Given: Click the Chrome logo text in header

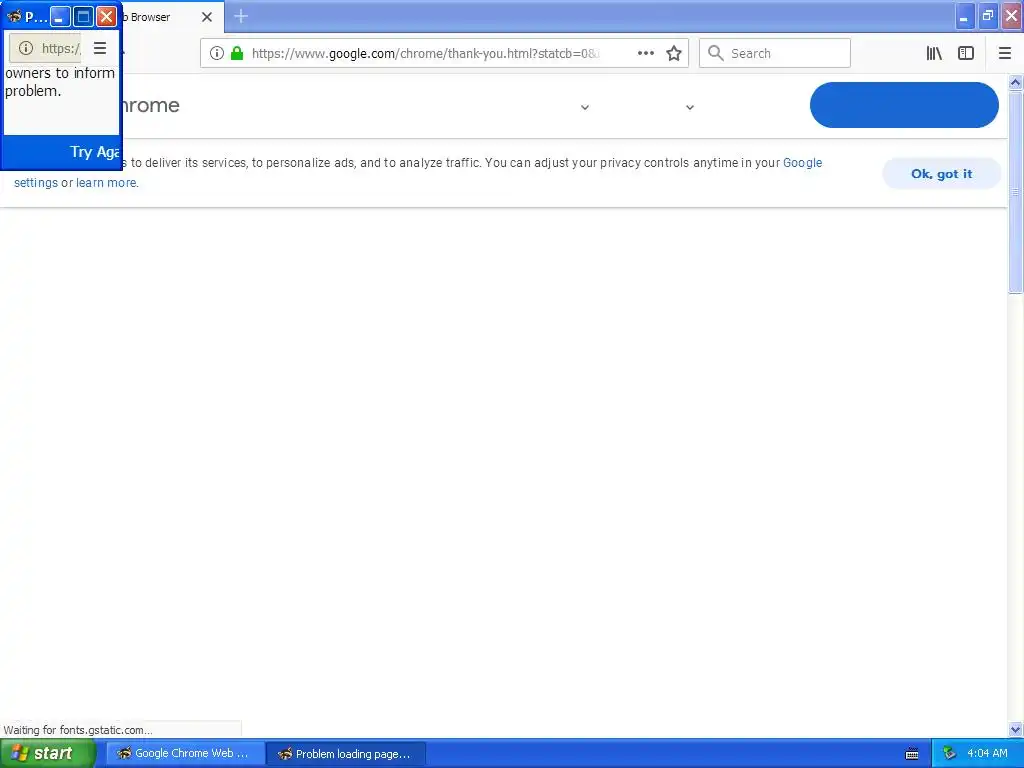Looking at the screenshot, I should 150,105.
